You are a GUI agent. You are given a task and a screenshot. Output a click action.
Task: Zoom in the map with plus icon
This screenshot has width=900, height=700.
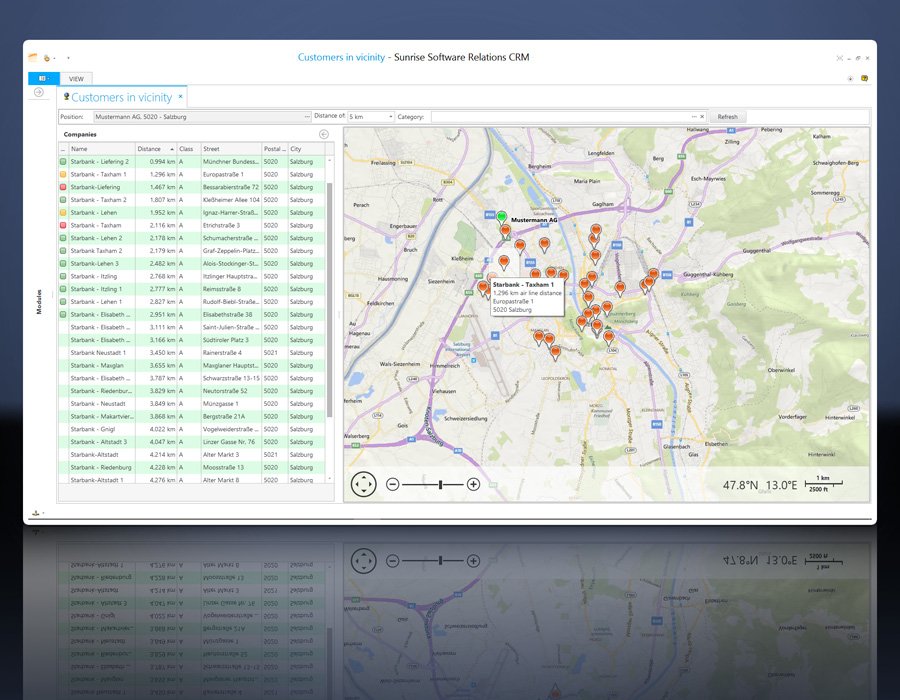point(473,484)
